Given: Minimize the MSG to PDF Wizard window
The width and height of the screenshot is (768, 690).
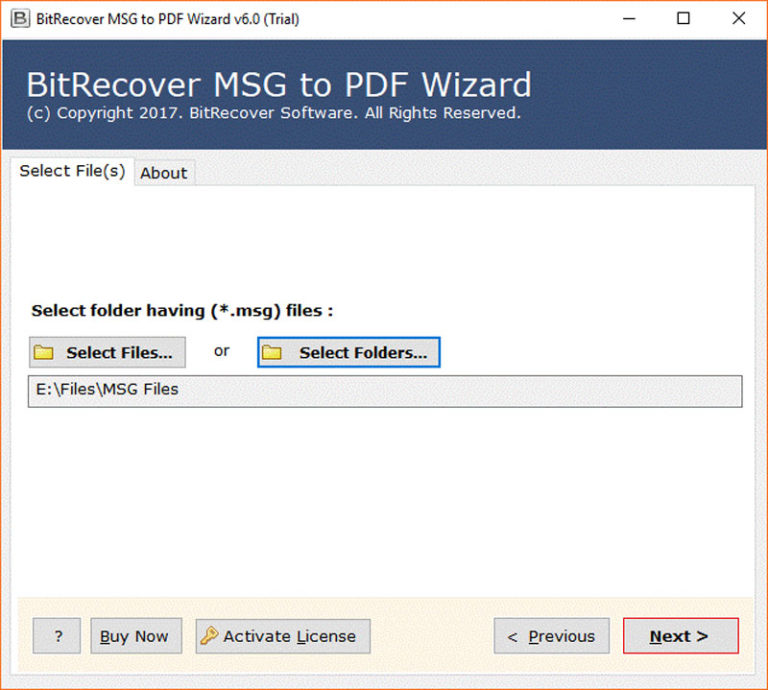Looking at the screenshot, I should 629,19.
